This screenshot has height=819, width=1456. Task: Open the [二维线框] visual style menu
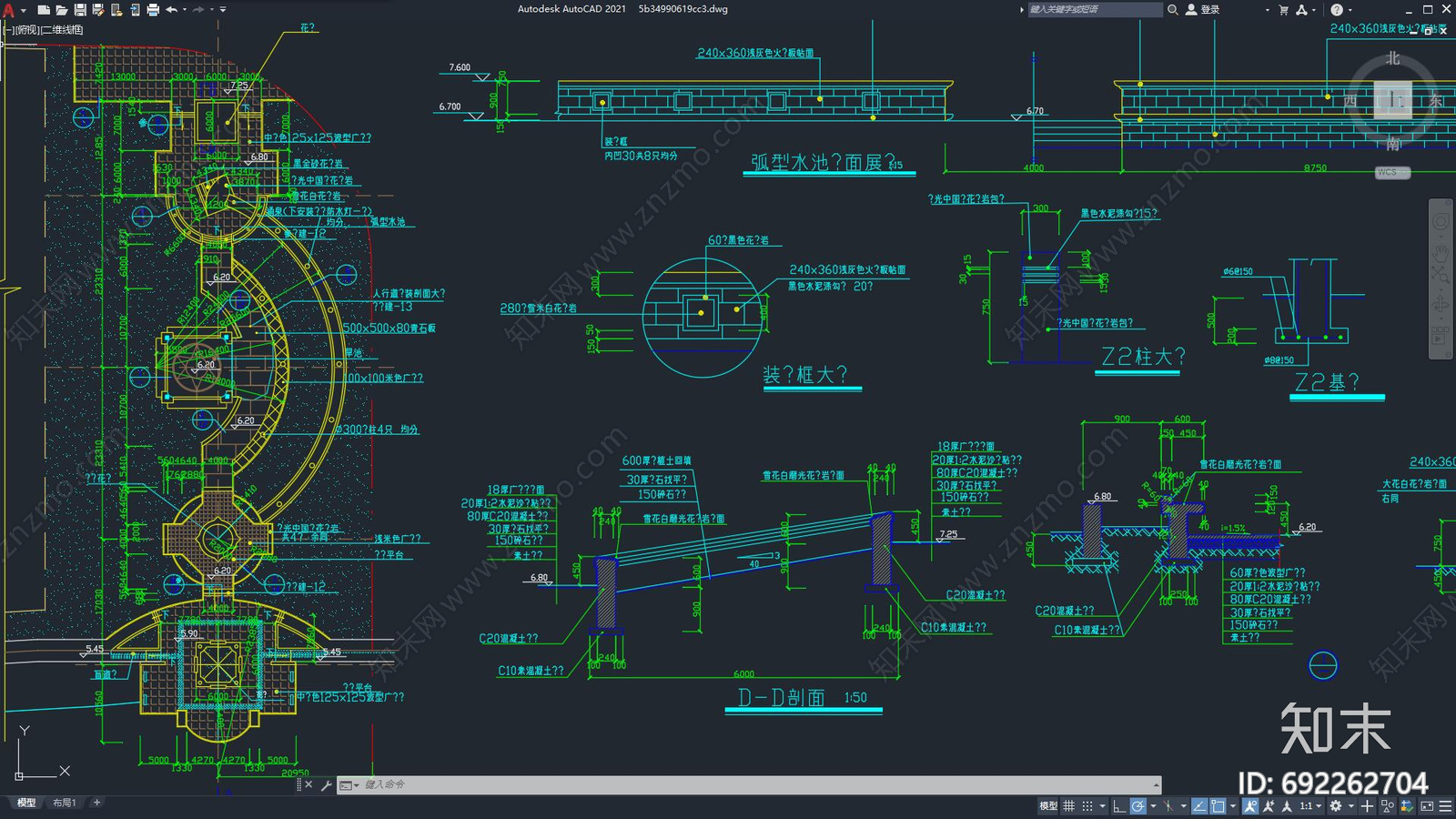click(63, 30)
